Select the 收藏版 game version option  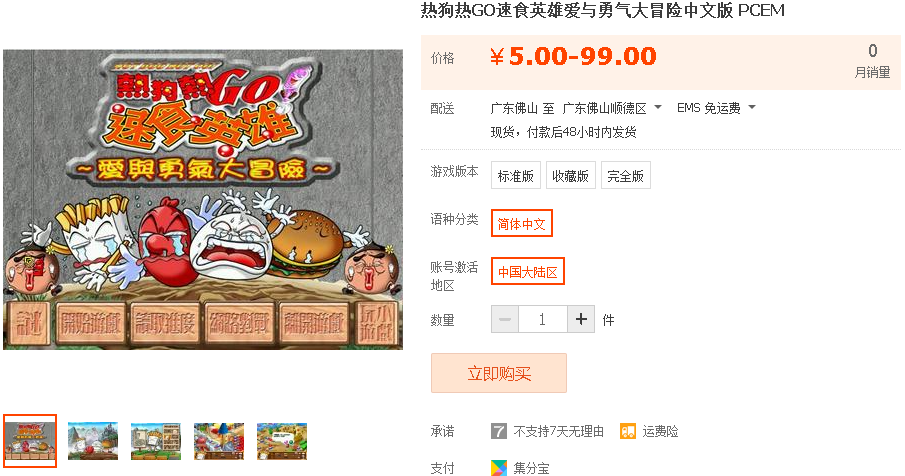(x=570, y=175)
